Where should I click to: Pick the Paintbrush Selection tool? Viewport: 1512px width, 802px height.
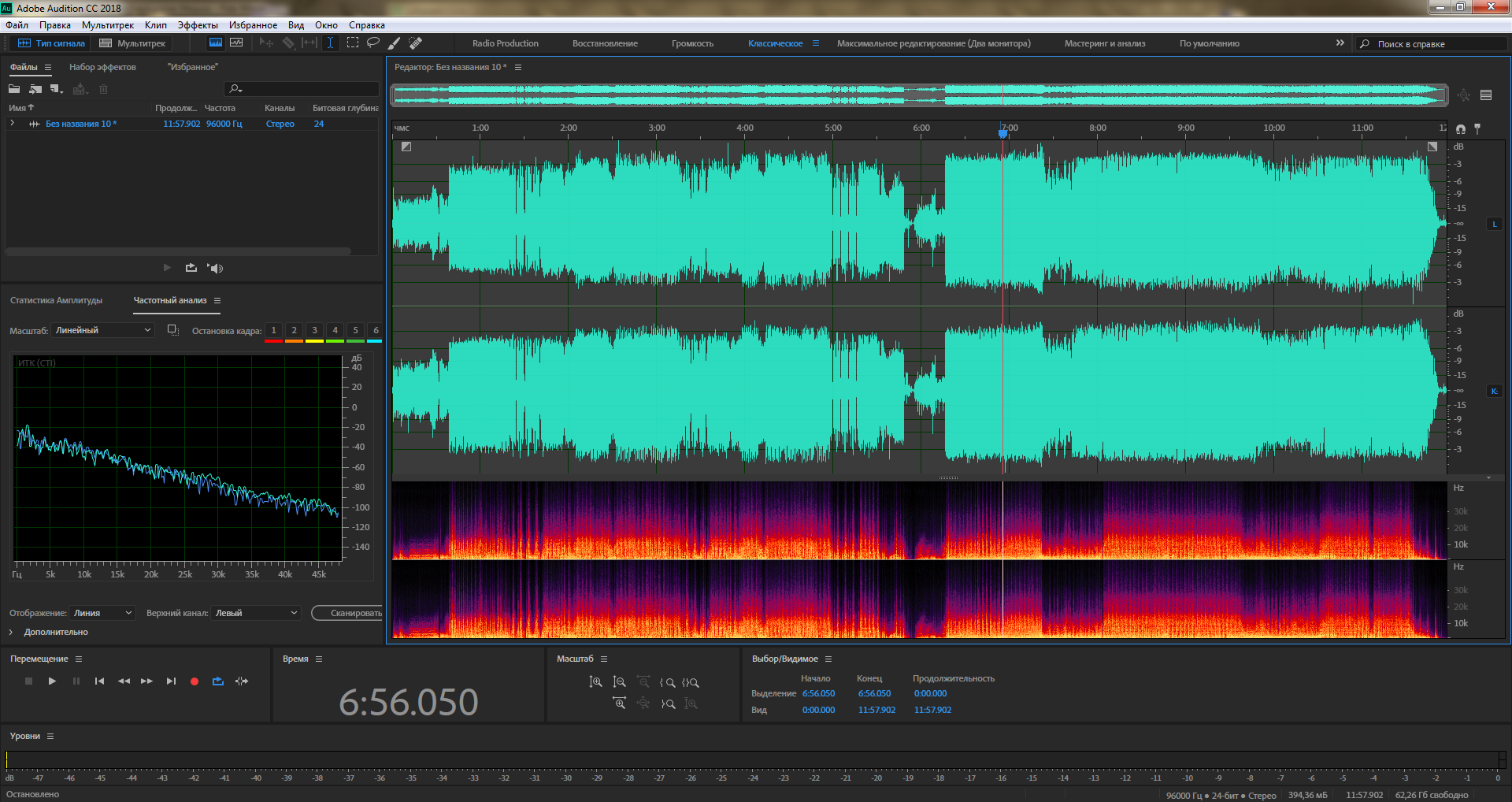click(395, 43)
